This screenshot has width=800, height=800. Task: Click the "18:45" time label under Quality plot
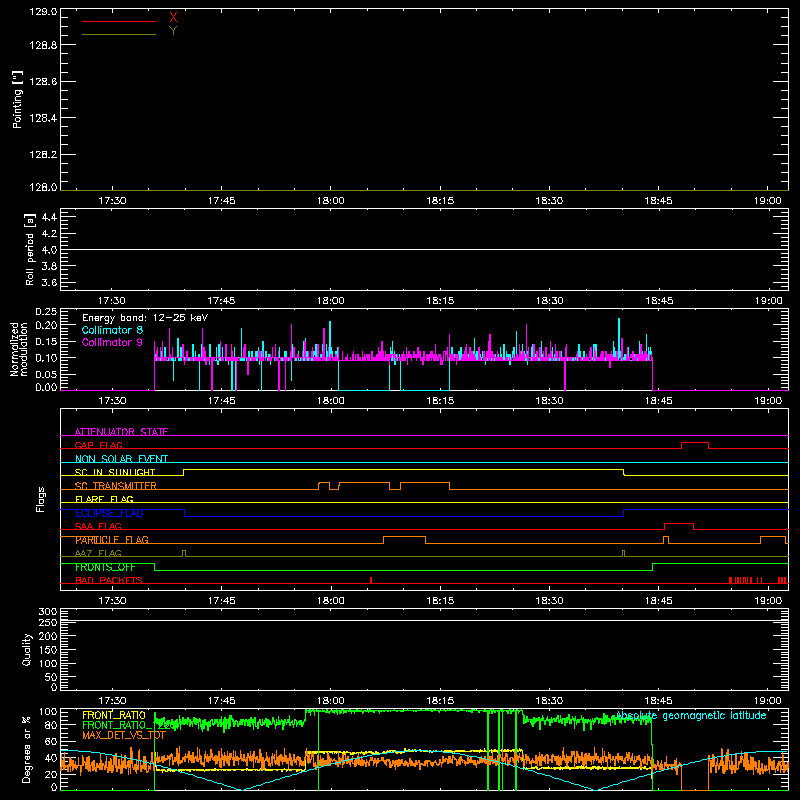(659, 701)
